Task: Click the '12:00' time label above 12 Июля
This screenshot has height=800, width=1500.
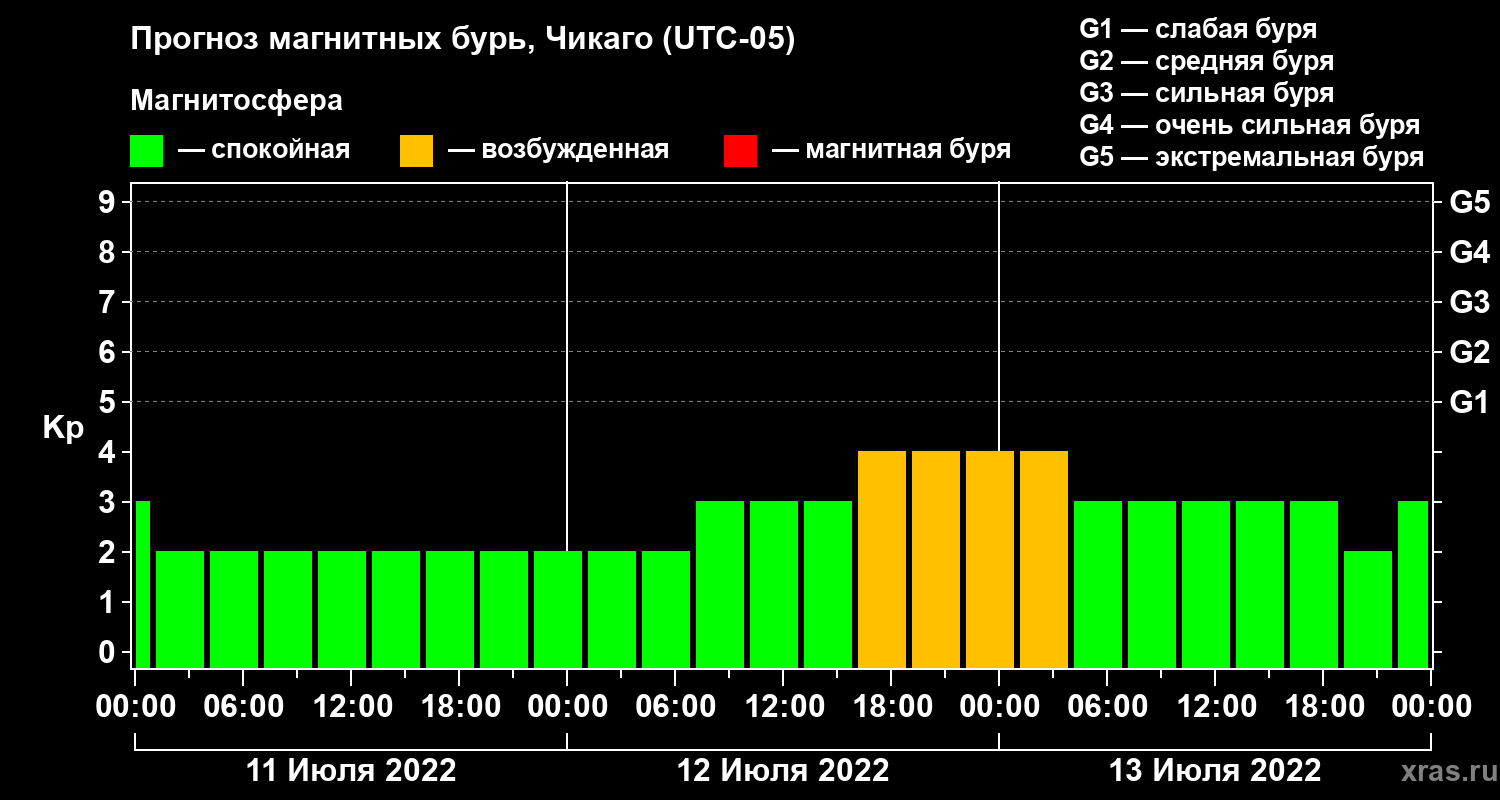Action: [783, 706]
